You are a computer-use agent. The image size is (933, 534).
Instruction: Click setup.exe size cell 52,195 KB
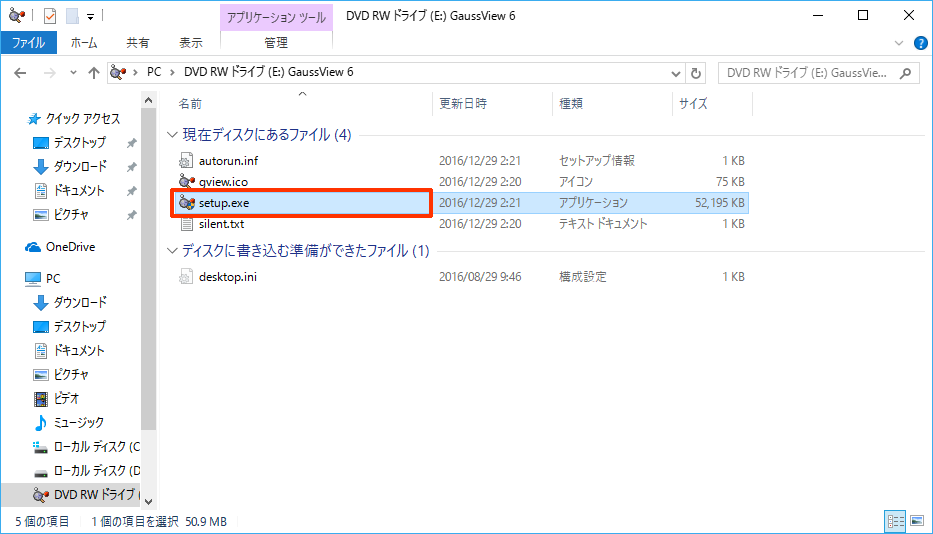click(x=719, y=203)
